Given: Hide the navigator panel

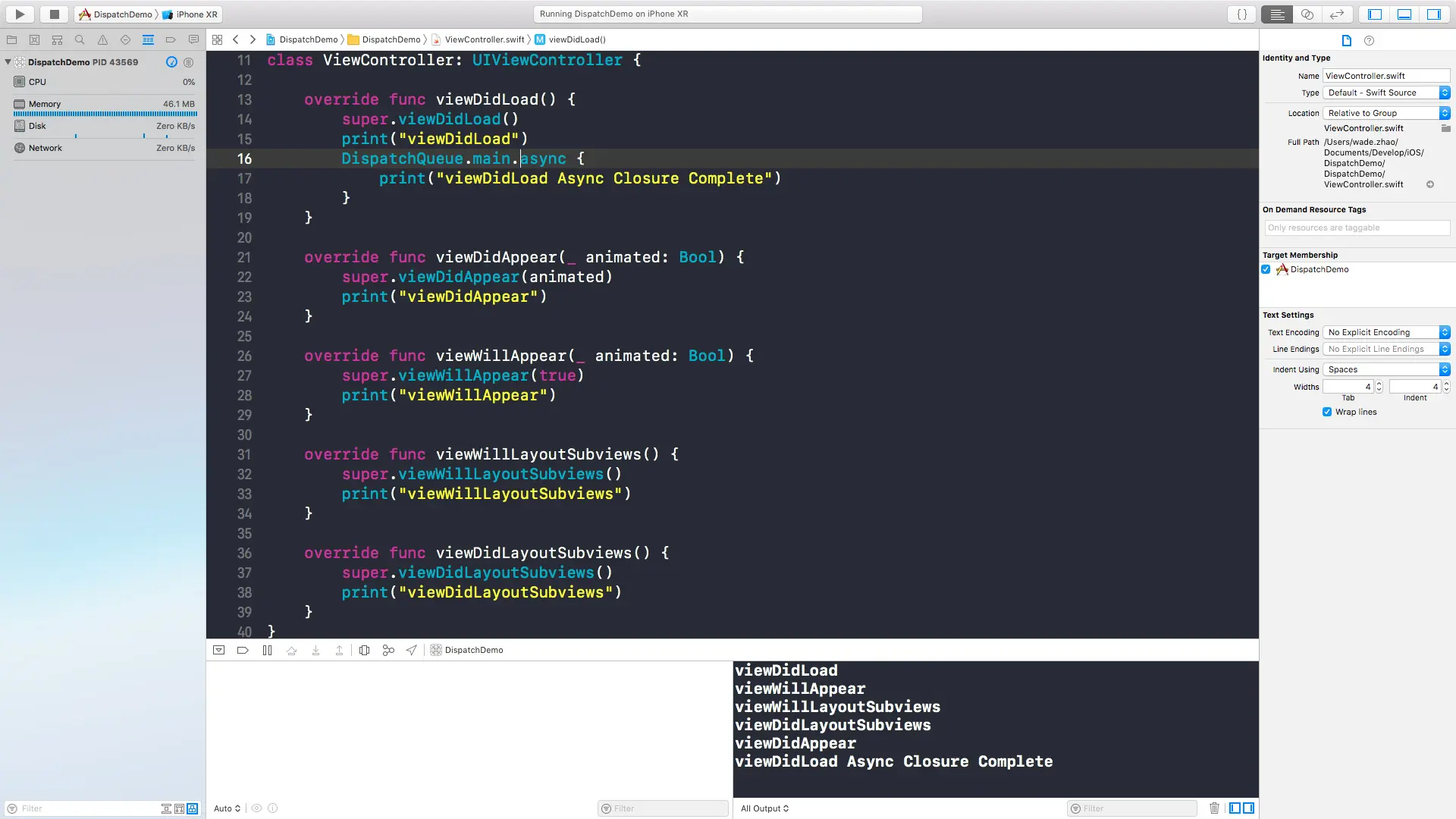Looking at the screenshot, I should pos(1375,14).
